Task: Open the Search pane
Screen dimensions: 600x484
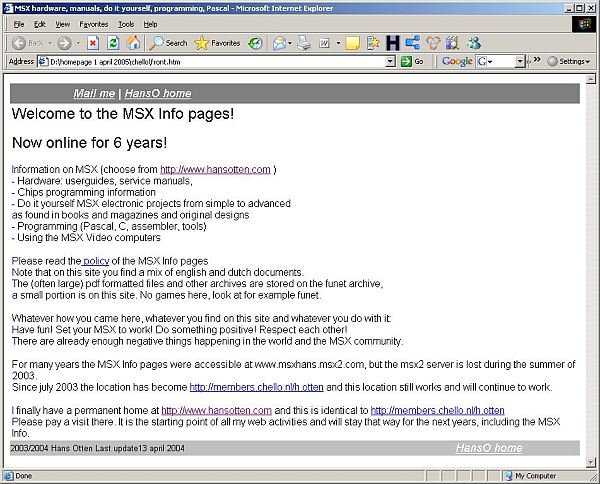Action: pos(168,43)
